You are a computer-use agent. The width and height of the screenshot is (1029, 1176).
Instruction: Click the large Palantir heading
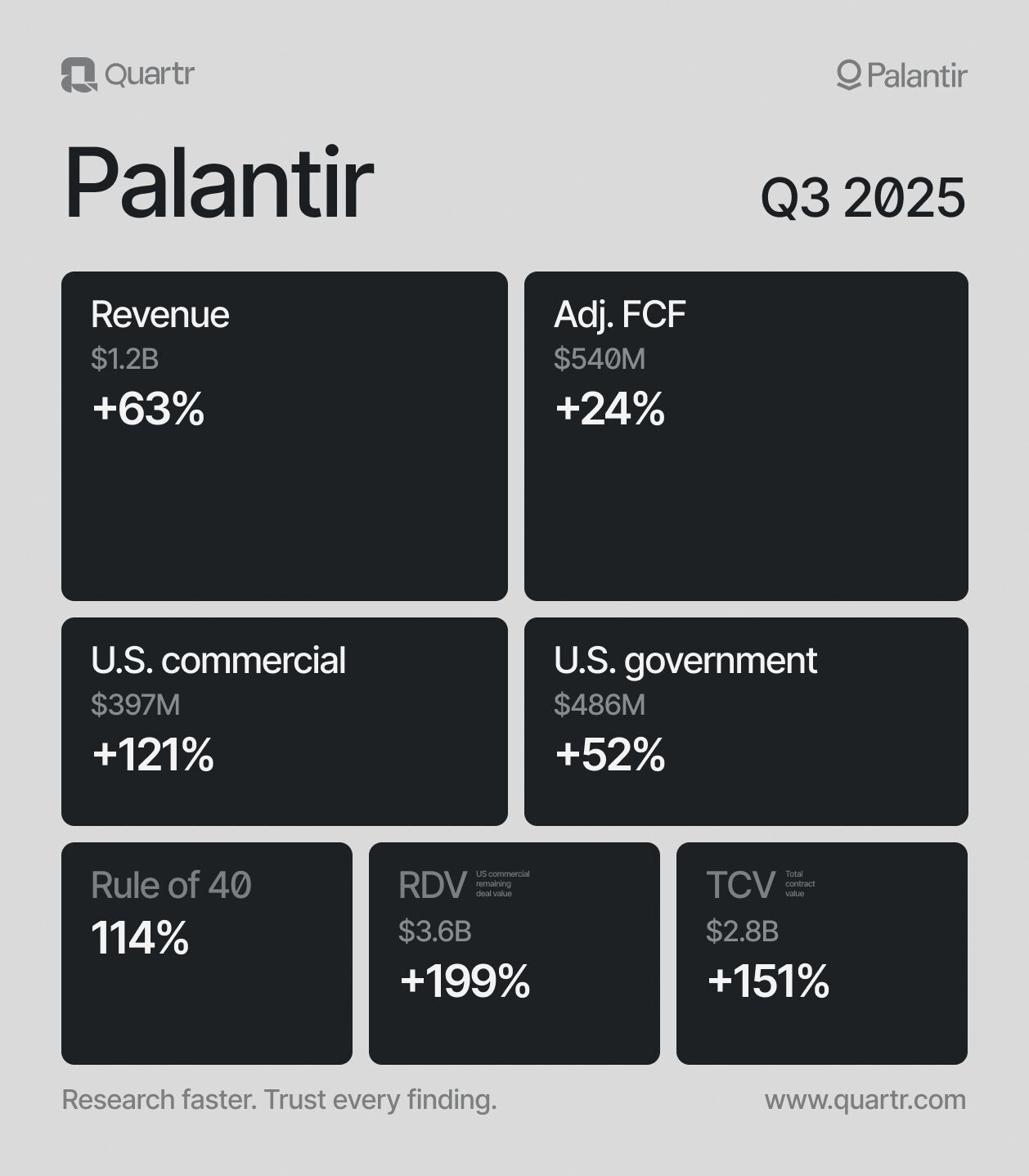218,182
